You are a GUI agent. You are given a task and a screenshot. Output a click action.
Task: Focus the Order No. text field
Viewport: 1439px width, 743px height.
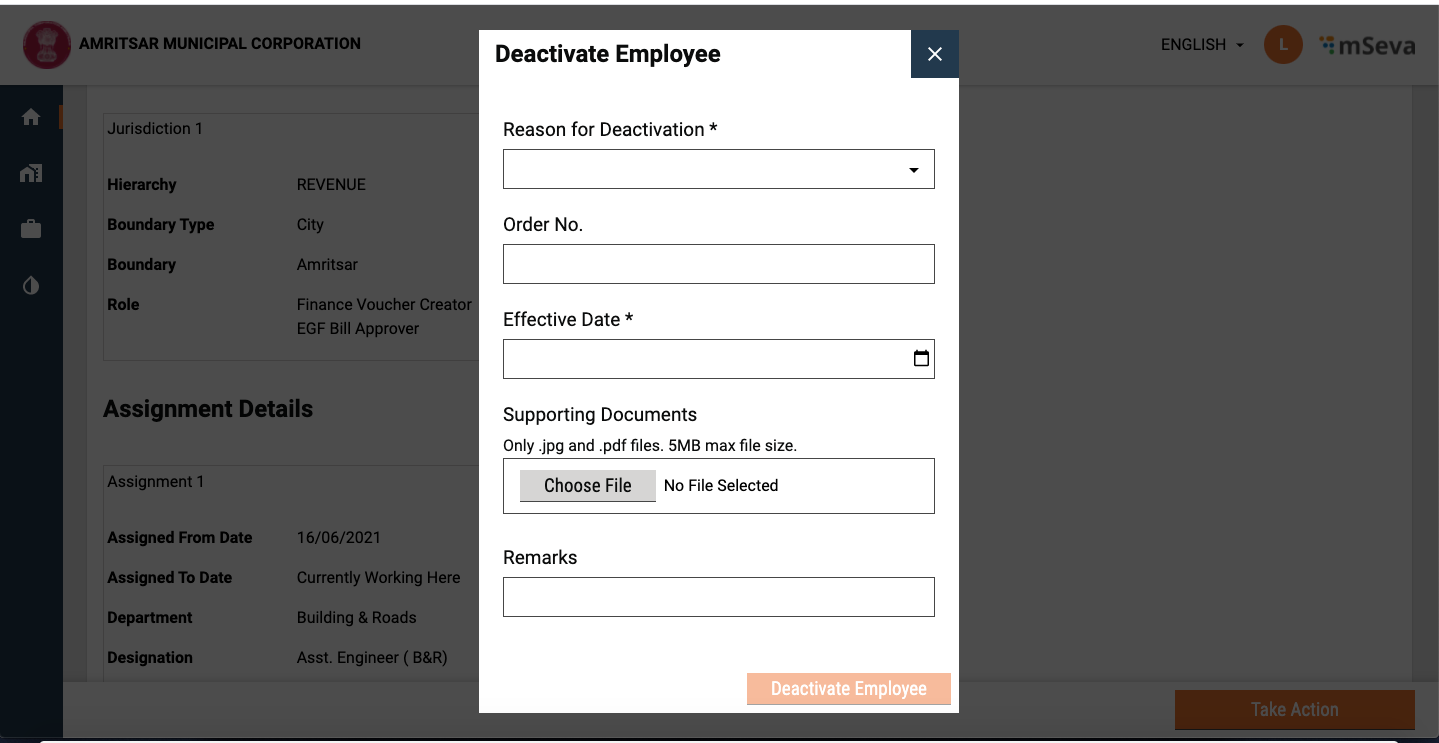(x=718, y=264)
